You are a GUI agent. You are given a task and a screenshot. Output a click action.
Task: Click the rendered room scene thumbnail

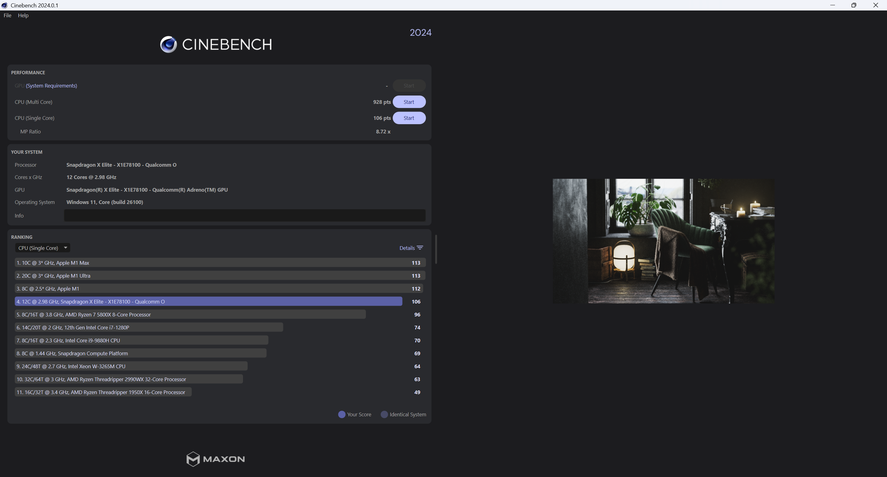coord(664,241)
